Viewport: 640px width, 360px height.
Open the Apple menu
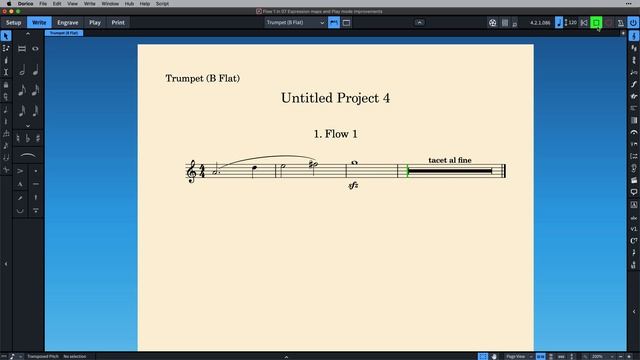[x=9, y=4]
